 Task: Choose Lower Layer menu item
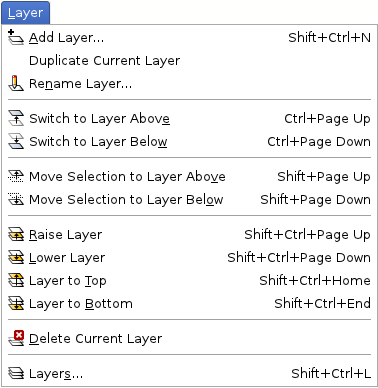point(189,257)
